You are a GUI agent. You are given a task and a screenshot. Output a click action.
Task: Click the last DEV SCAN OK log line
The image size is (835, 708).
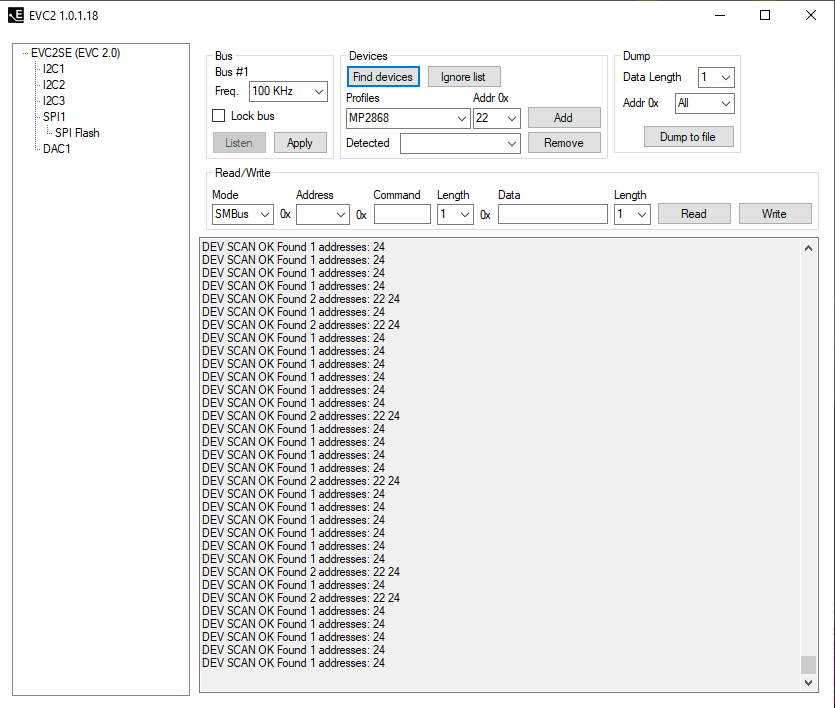(293, 663)
